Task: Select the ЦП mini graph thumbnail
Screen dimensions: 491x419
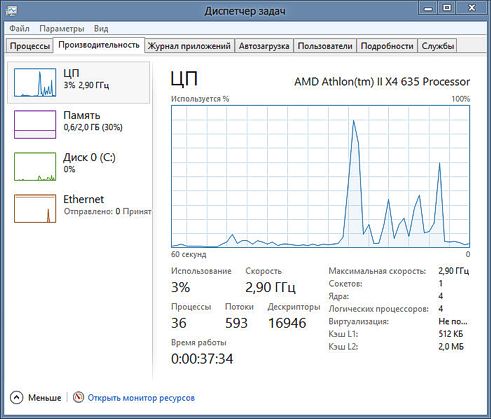Action: point(35,82)
